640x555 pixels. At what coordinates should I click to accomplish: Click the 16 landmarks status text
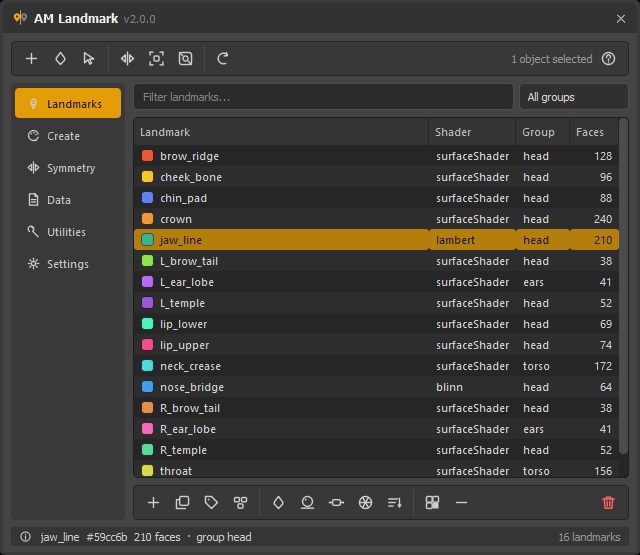coord(589,537)
